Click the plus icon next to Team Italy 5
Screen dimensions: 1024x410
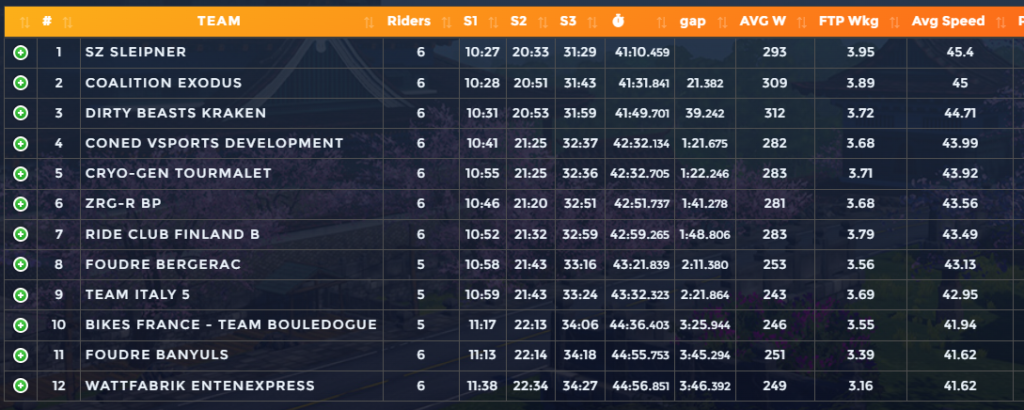(21, 295)
